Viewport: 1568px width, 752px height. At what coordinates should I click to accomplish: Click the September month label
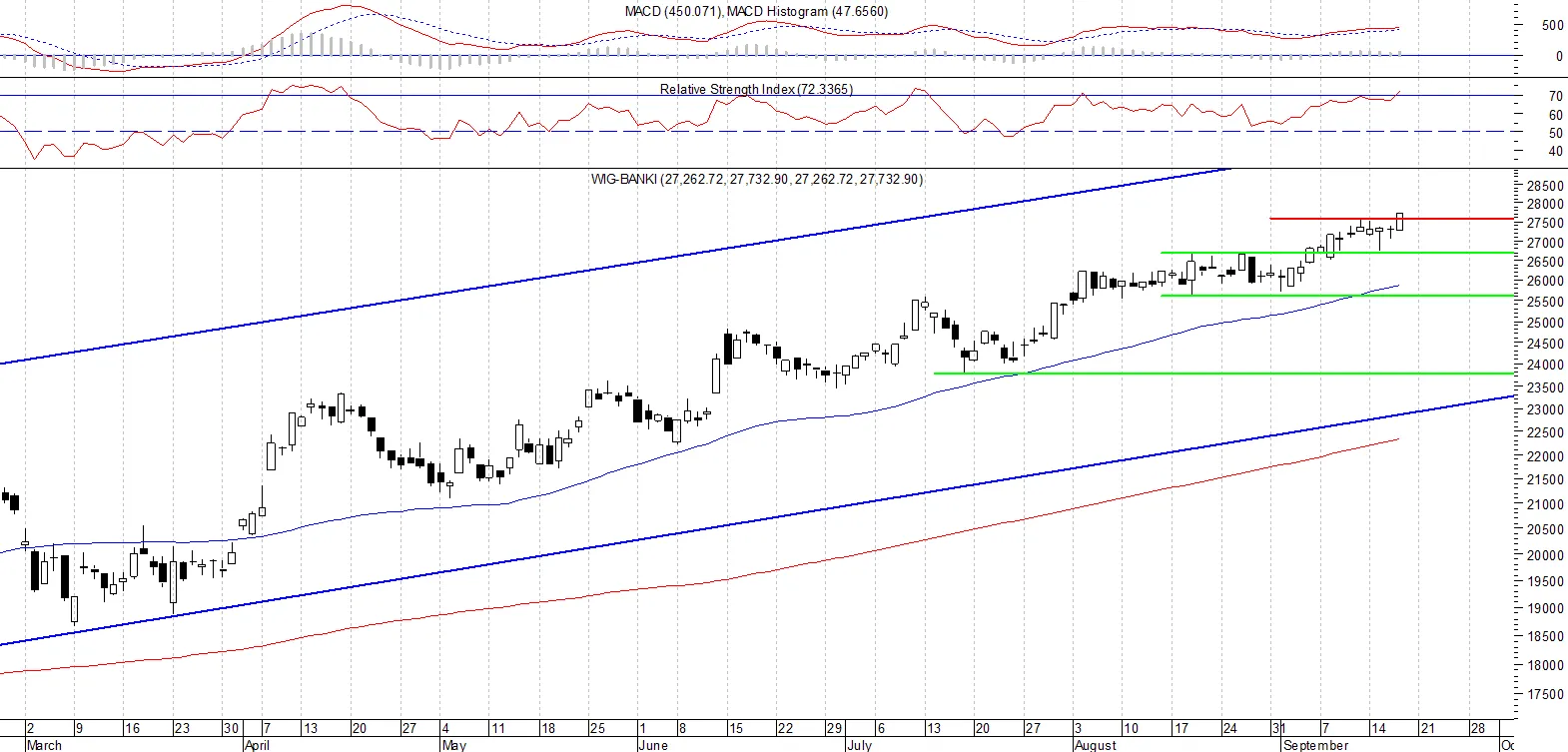point(1315,745)
